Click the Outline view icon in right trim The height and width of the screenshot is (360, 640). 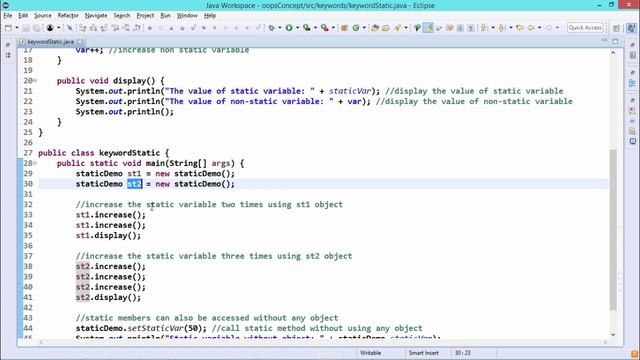(632, 83)
